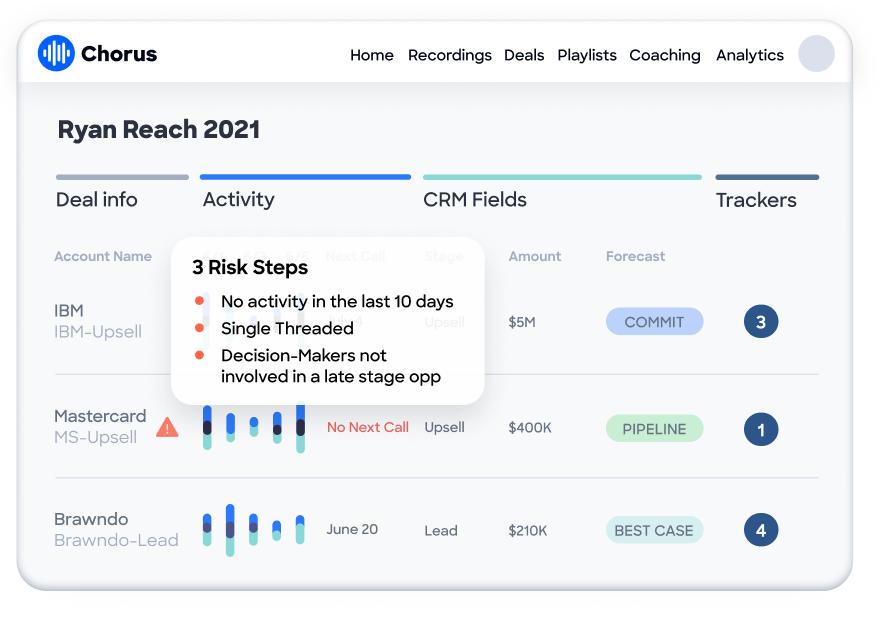884x638 pixels.
Task: Click the first Mastercard activity bar
Action: coord(207,427)
